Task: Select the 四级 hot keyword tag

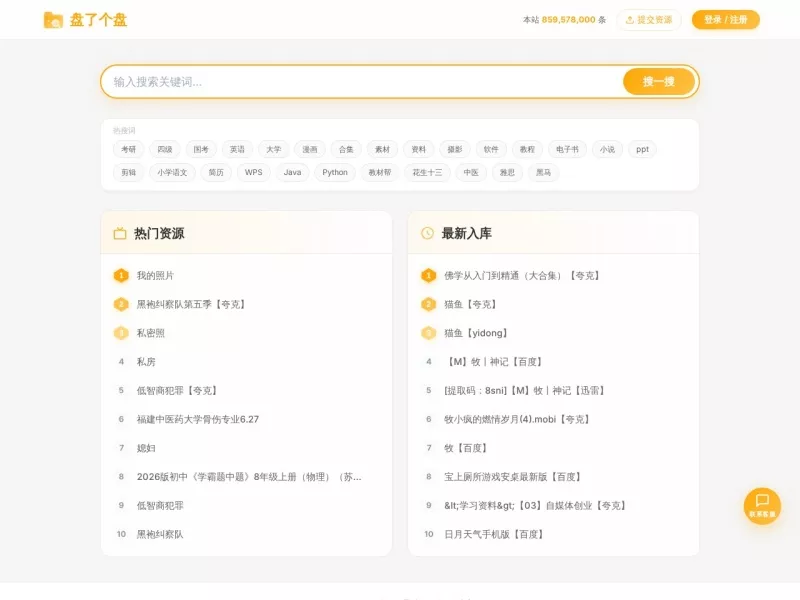Action: (165, 149)
